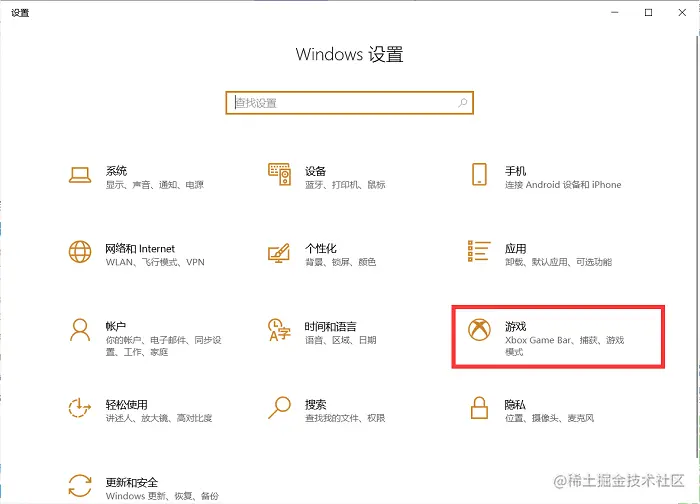The width and height of the screenshot is (700, 504).
Task: Open the 设备 keyboard and speaker icon
Action: [279, 174]
